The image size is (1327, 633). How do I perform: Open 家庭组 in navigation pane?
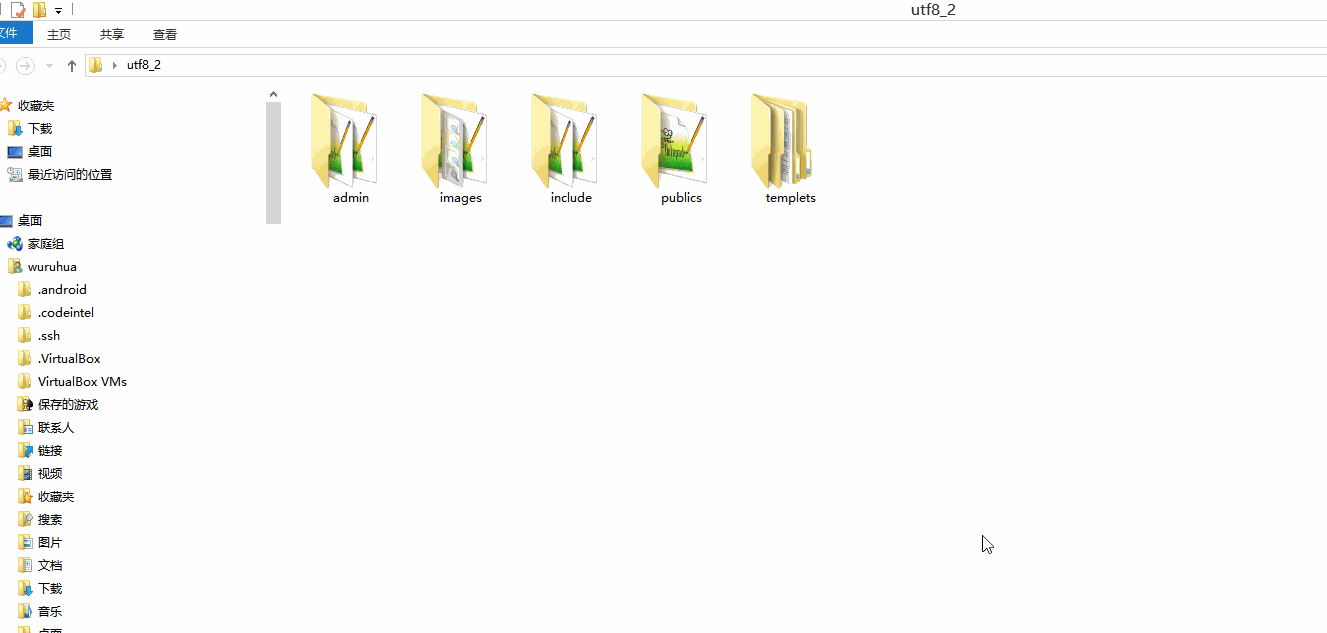[x=46, y=243]
